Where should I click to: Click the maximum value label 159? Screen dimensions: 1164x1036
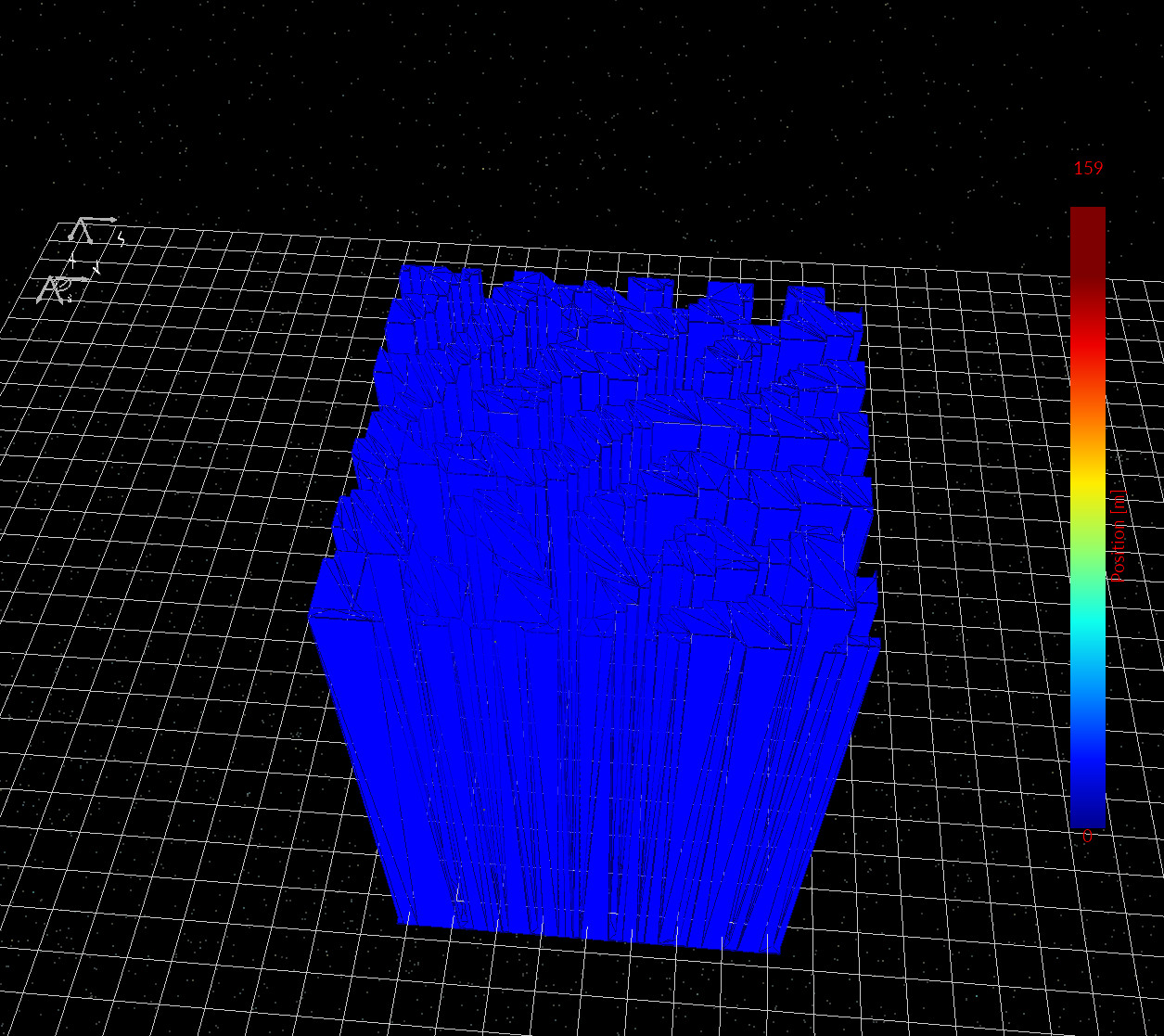tap(1088, 168)
